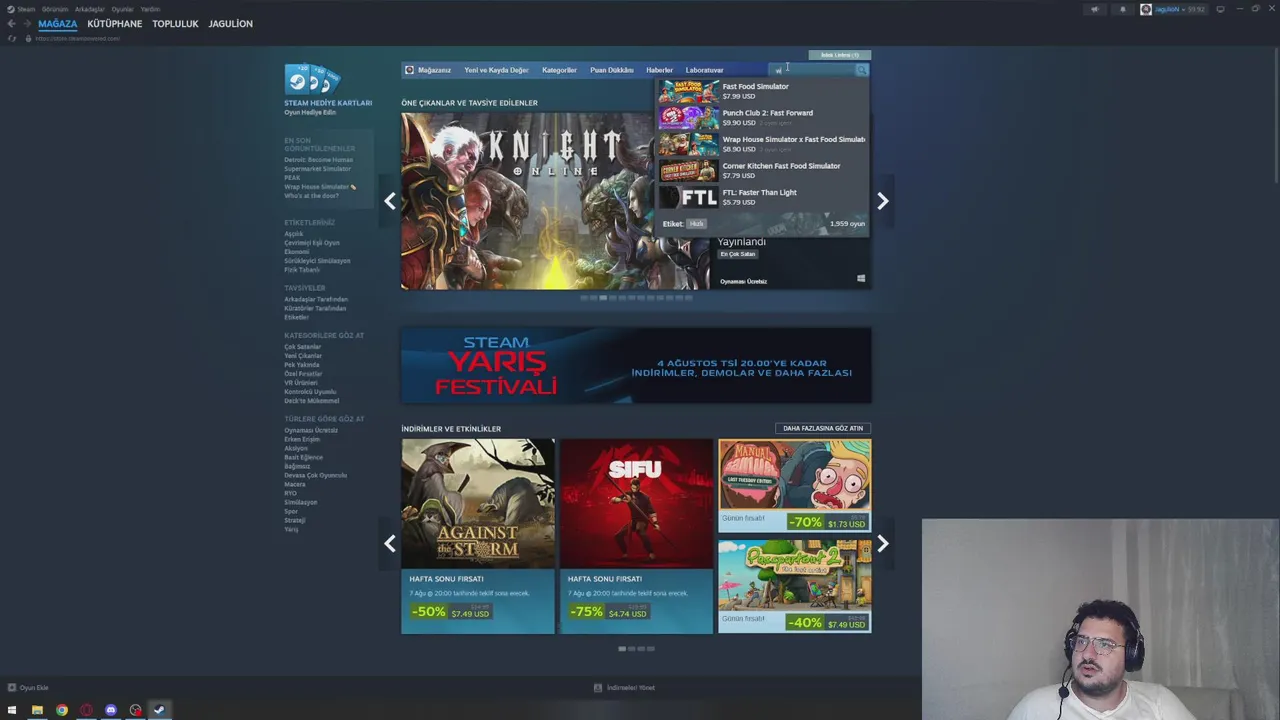
Task: Click the İstek Listesi wishlist button
Action: (840, 55)
